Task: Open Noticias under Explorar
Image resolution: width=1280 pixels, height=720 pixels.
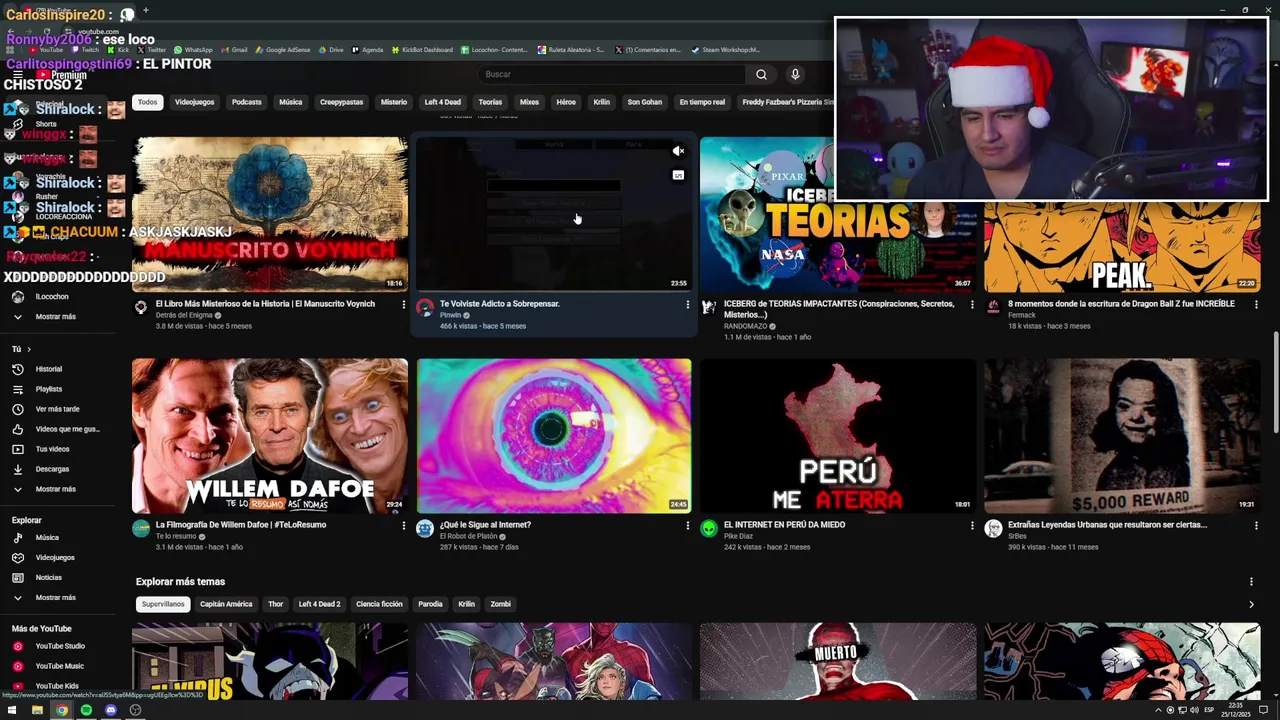Action: click(48, 577)
